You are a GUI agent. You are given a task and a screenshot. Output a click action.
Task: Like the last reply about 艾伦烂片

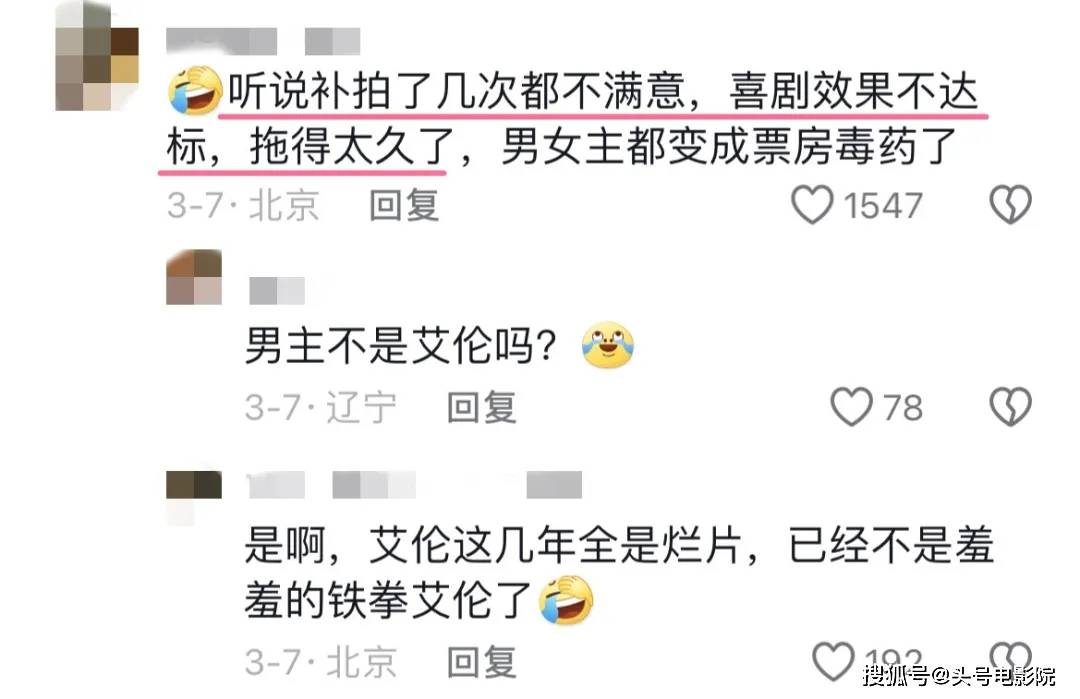[x=833, y=662]
